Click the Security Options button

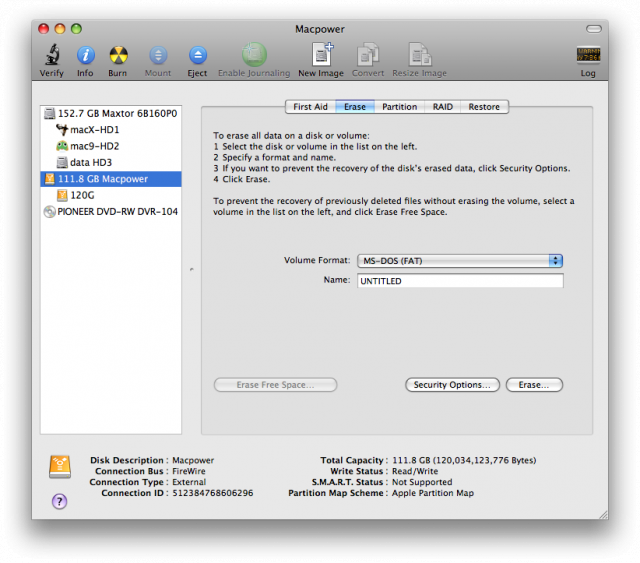pyautogui.click(x=452, y=385)
